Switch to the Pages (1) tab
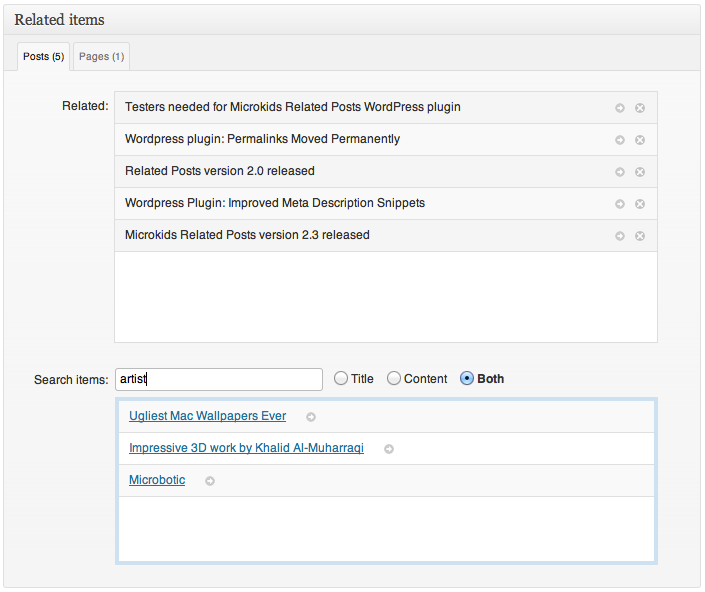 coord(101,57)
